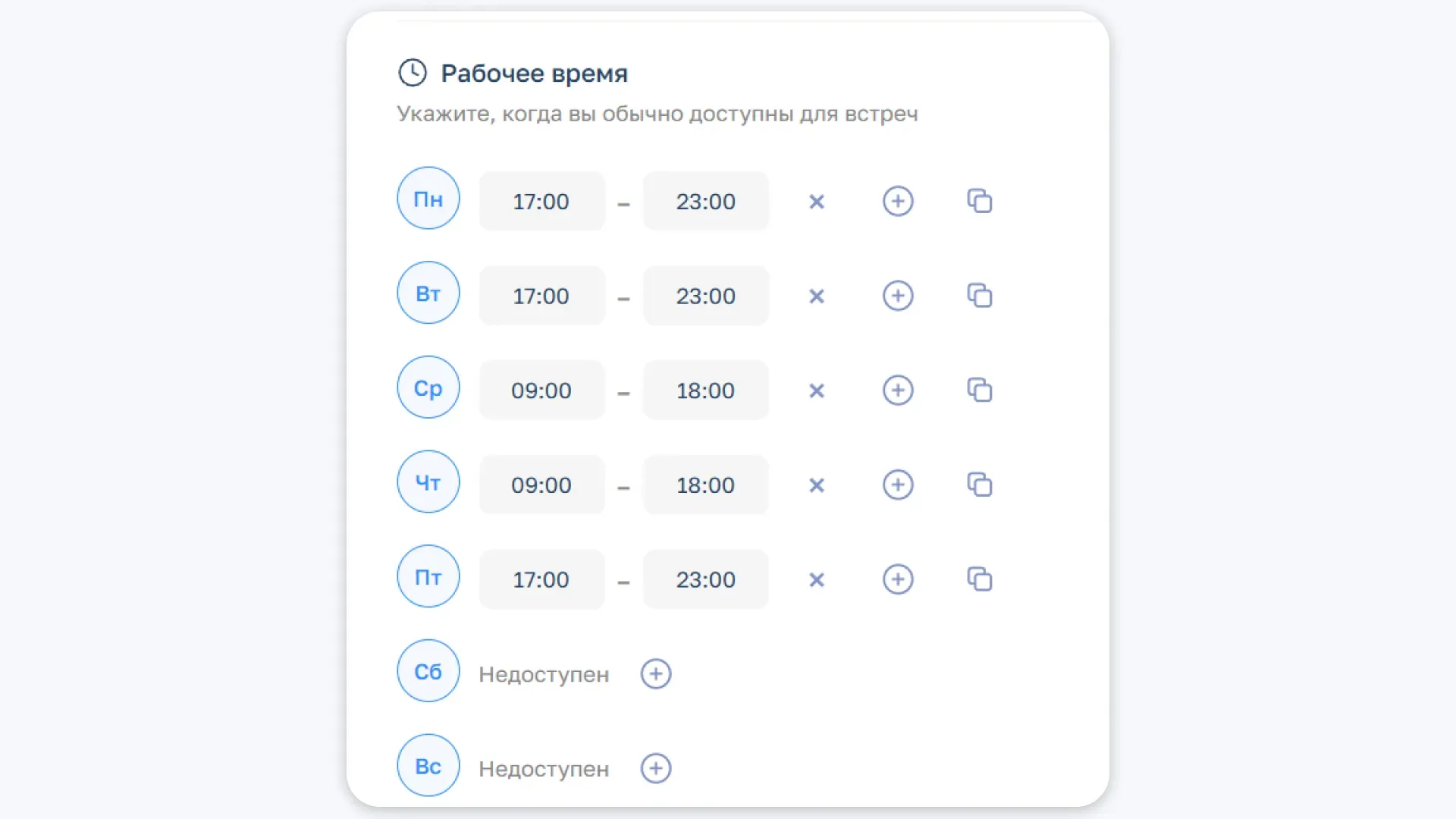This screenshot has height=819, width=1456.
Task: Click the clock icon next to Рабочее время
Action: [413, 74]
